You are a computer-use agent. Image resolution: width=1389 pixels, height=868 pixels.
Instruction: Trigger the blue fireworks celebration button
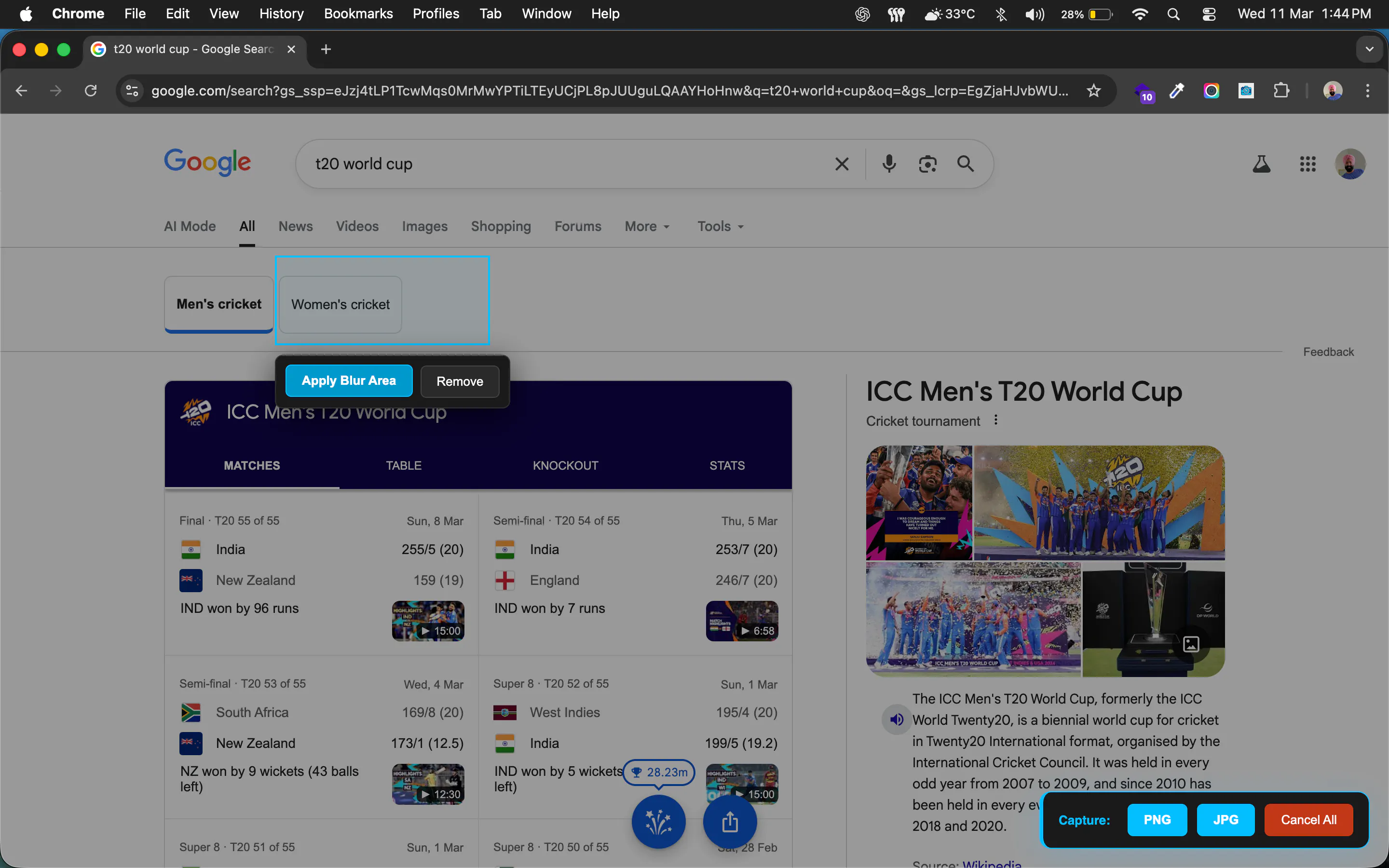pos(658,822)
